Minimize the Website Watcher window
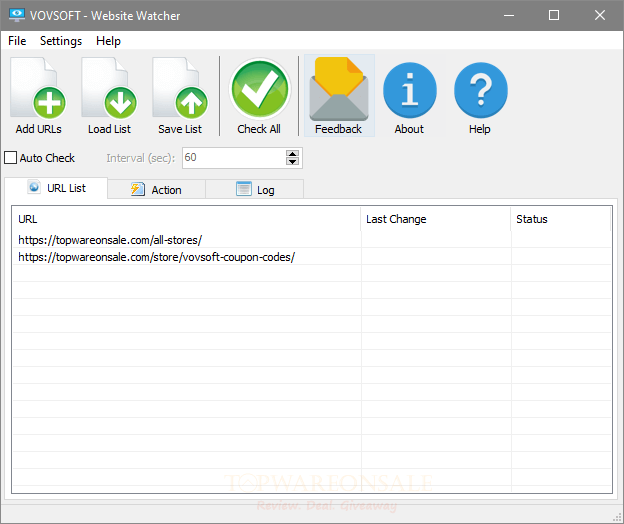Viewport: 624px width, 524px height. pos(509,16)
